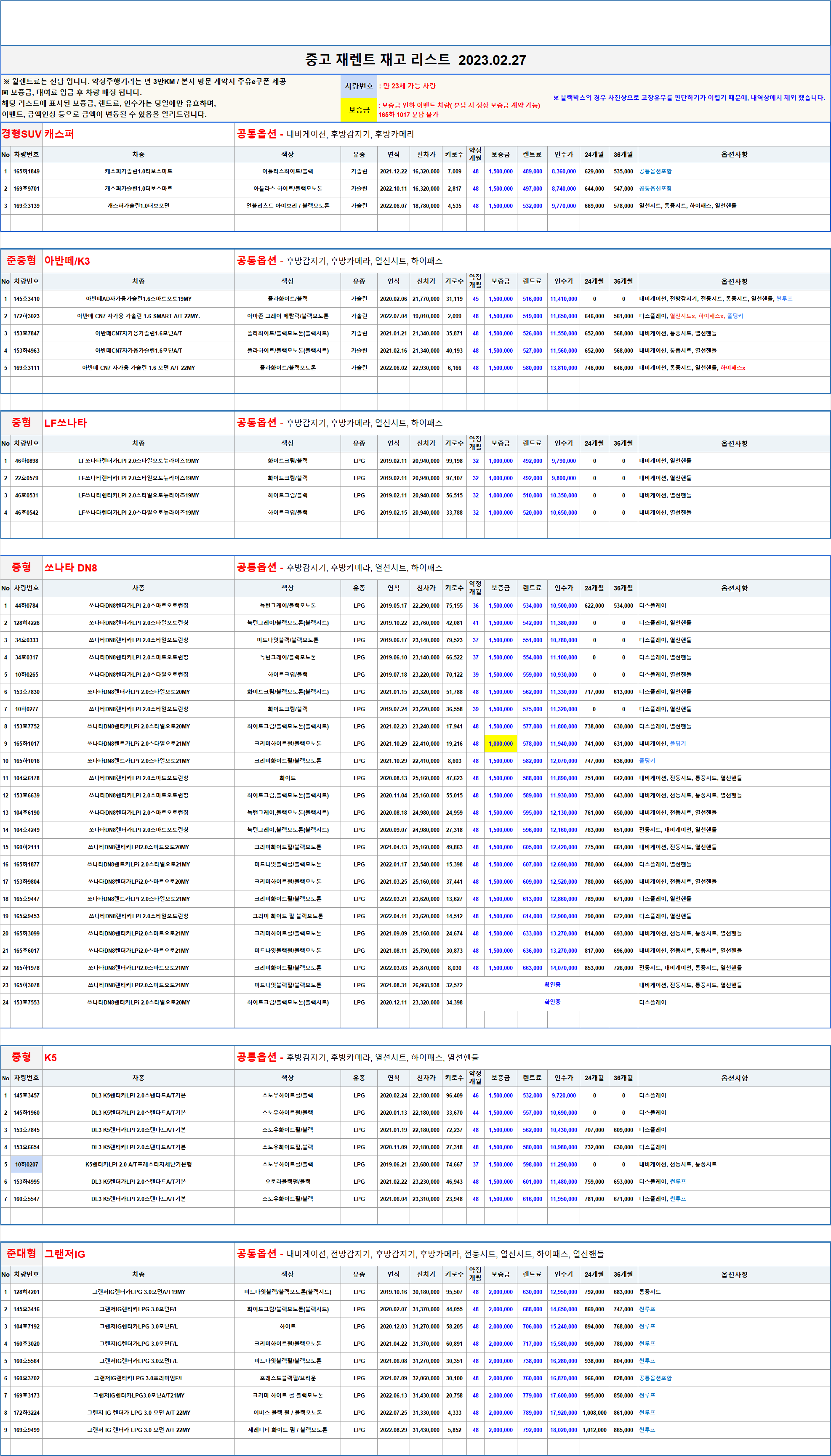Click '통풍시트' in the 128허4201 row
The height and width of the screenshot is (1456, 831).
click(x=650, y=1292)
